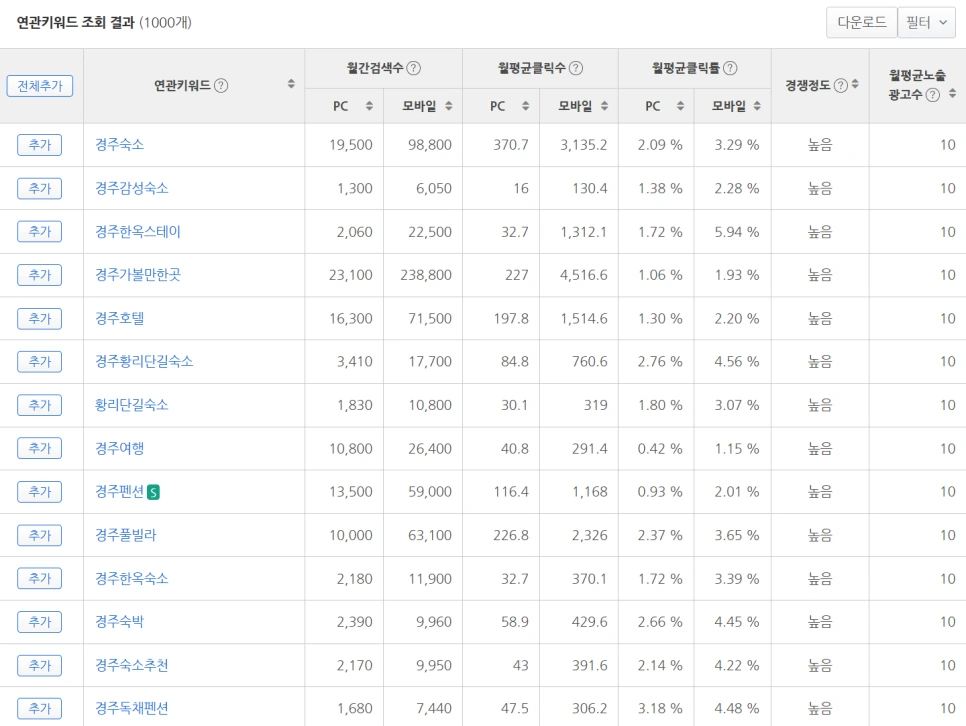The width and height of the screenshot is (966, 726).
Task: Open the 경주한옥숙소 keyword link
Action: point(132,579)
